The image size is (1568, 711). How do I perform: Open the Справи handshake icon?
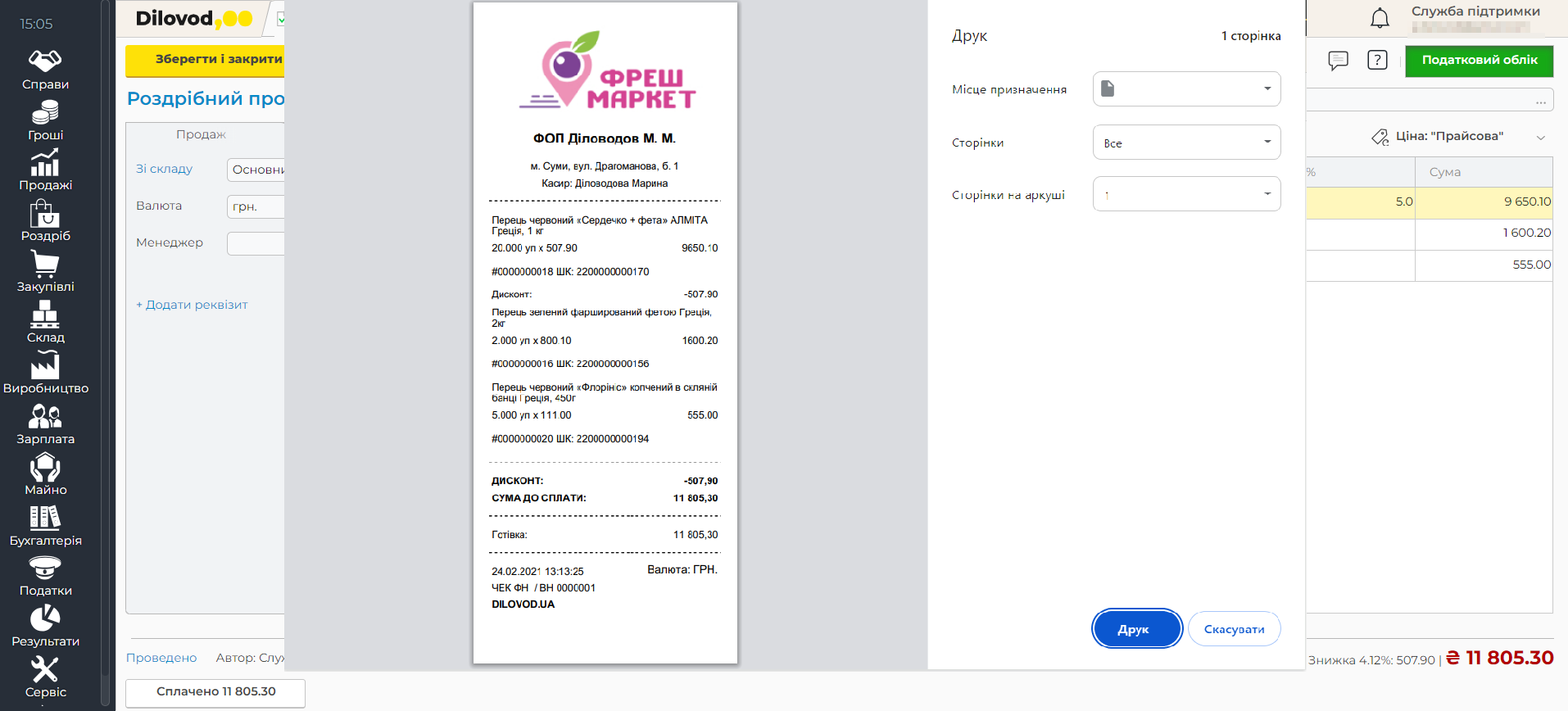[x=45, y=69]
